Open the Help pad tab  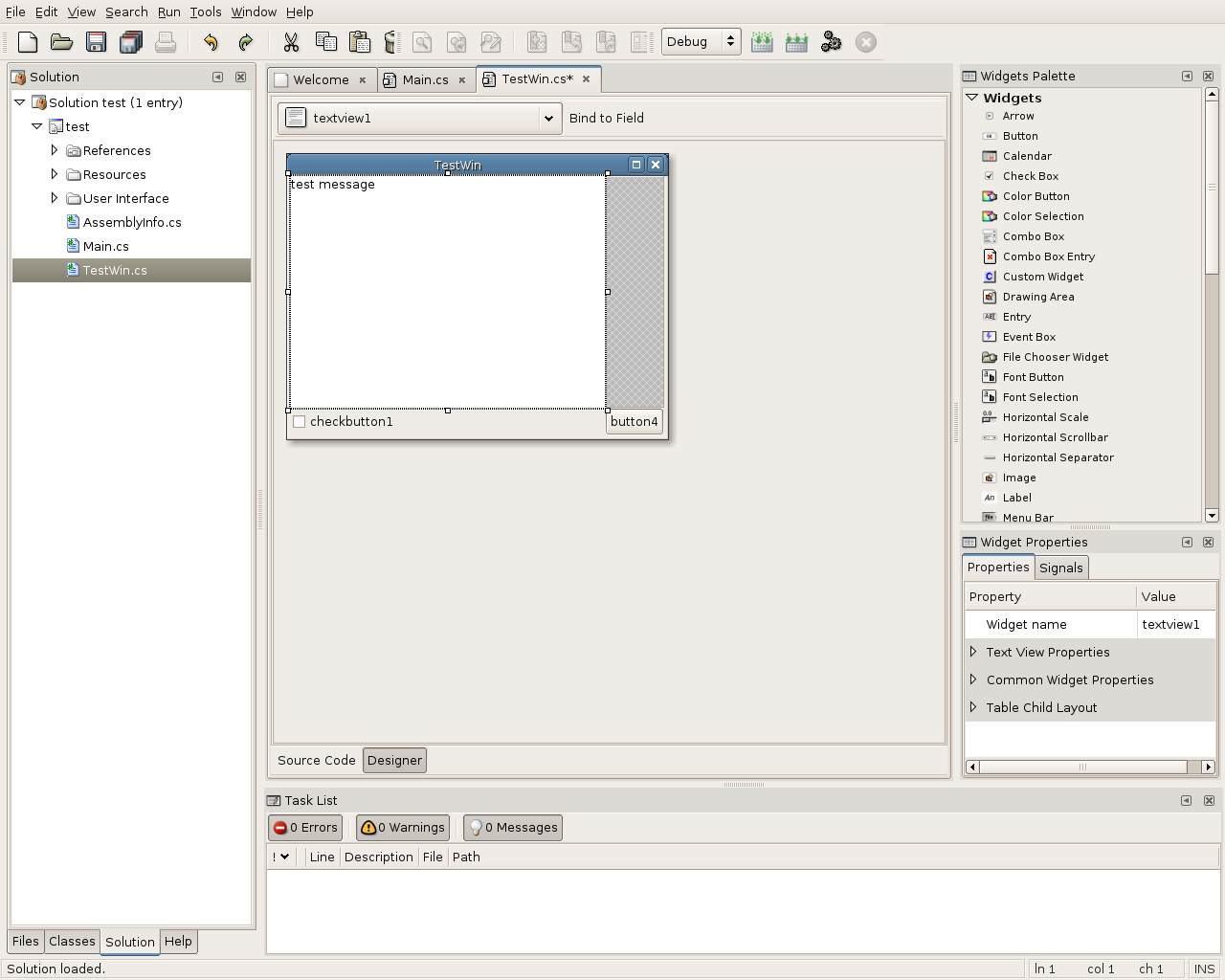[x=178, y=941]
